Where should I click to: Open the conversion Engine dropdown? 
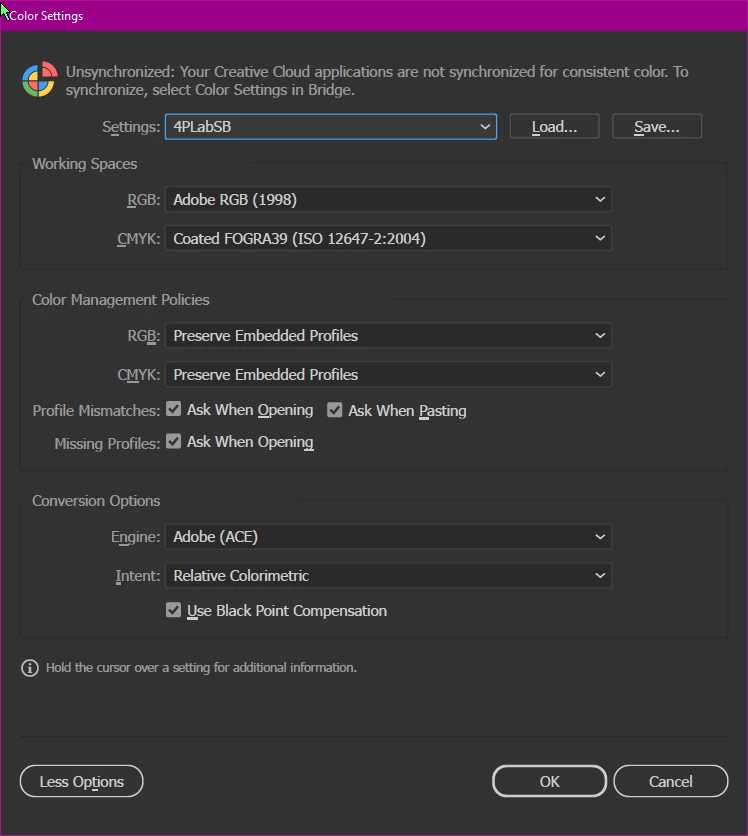click(x=388, y=536)
